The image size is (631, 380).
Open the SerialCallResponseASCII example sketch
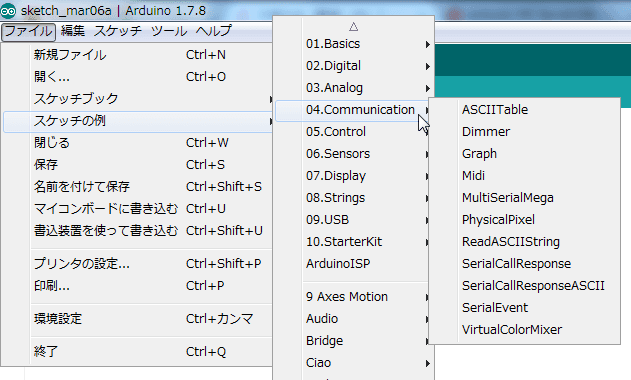coord(524,286)
